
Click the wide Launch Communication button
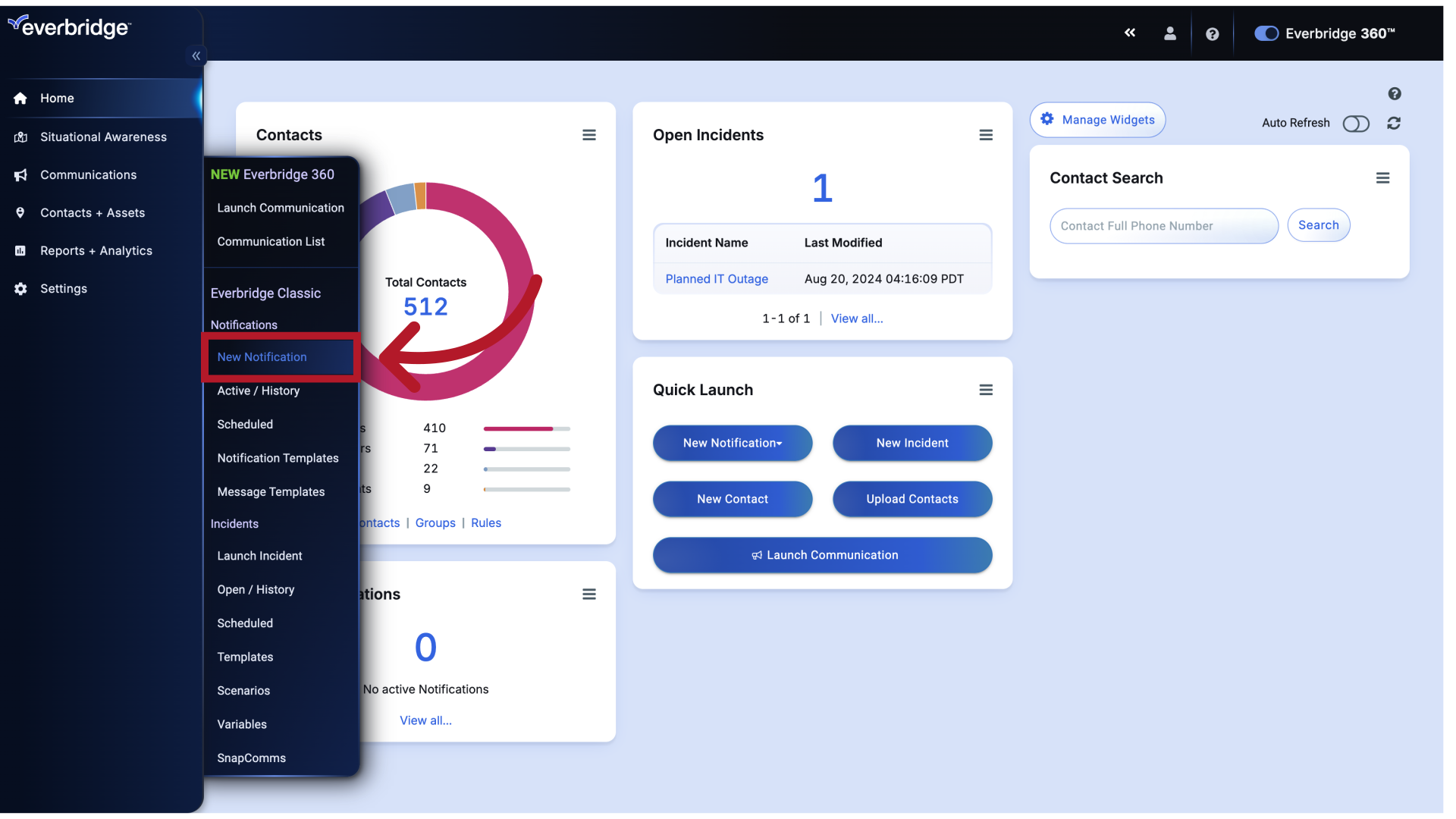(822, 555)
